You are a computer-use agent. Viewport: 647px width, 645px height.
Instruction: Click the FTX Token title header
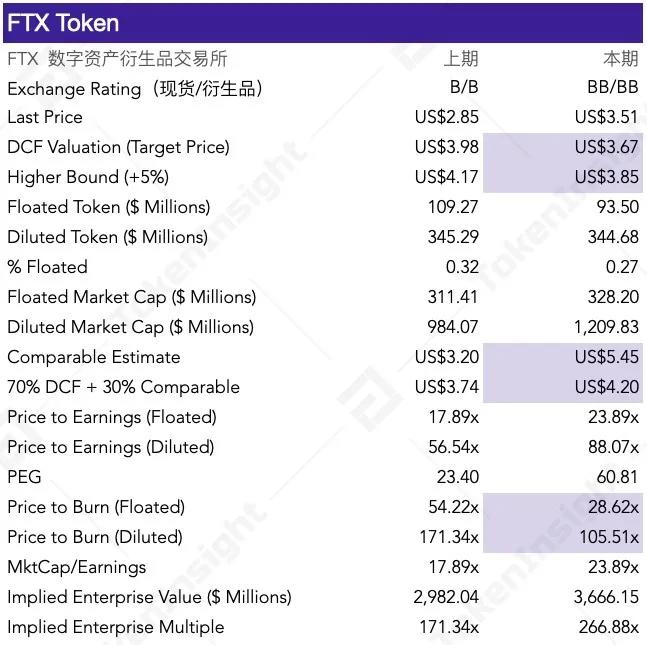click(63, 23)
